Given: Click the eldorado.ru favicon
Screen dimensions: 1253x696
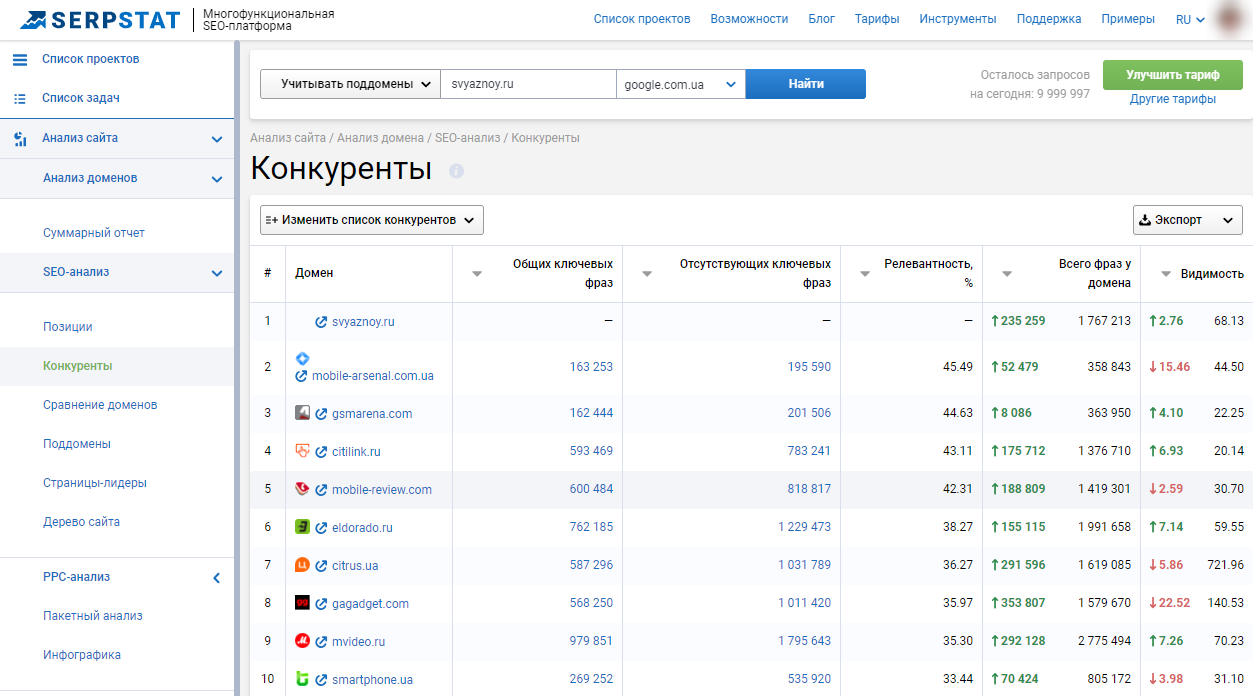Looking at the screenshot, I should 302,527.
